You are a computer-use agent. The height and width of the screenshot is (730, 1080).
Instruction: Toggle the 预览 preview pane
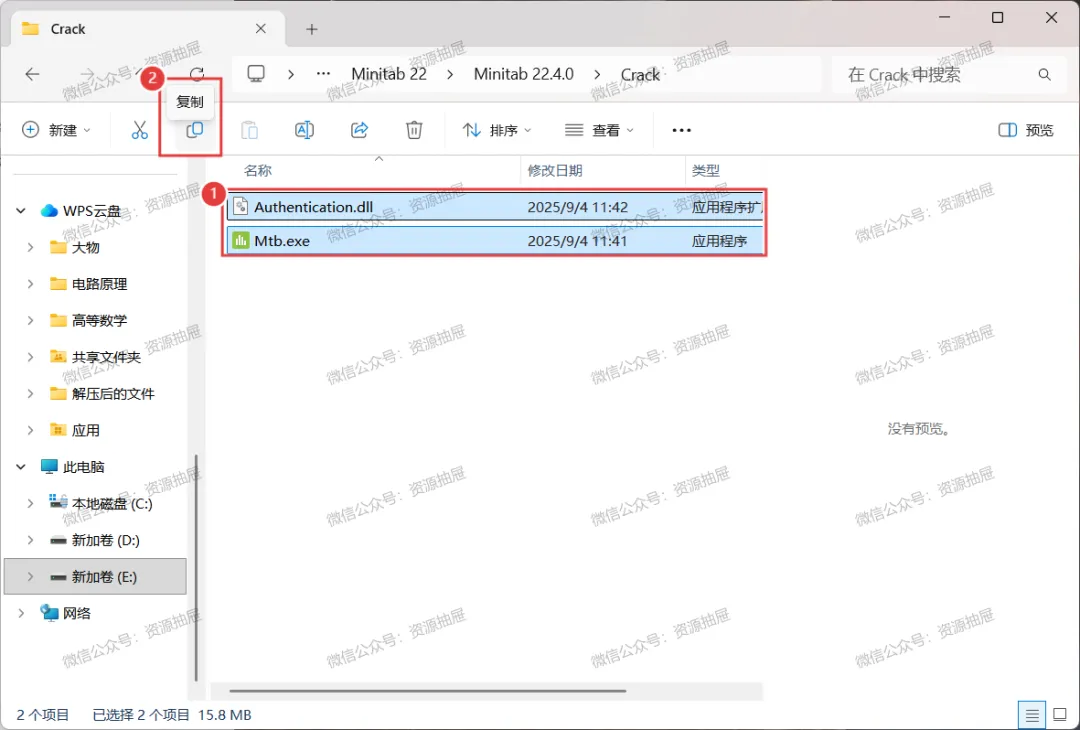coord(1026,130)
